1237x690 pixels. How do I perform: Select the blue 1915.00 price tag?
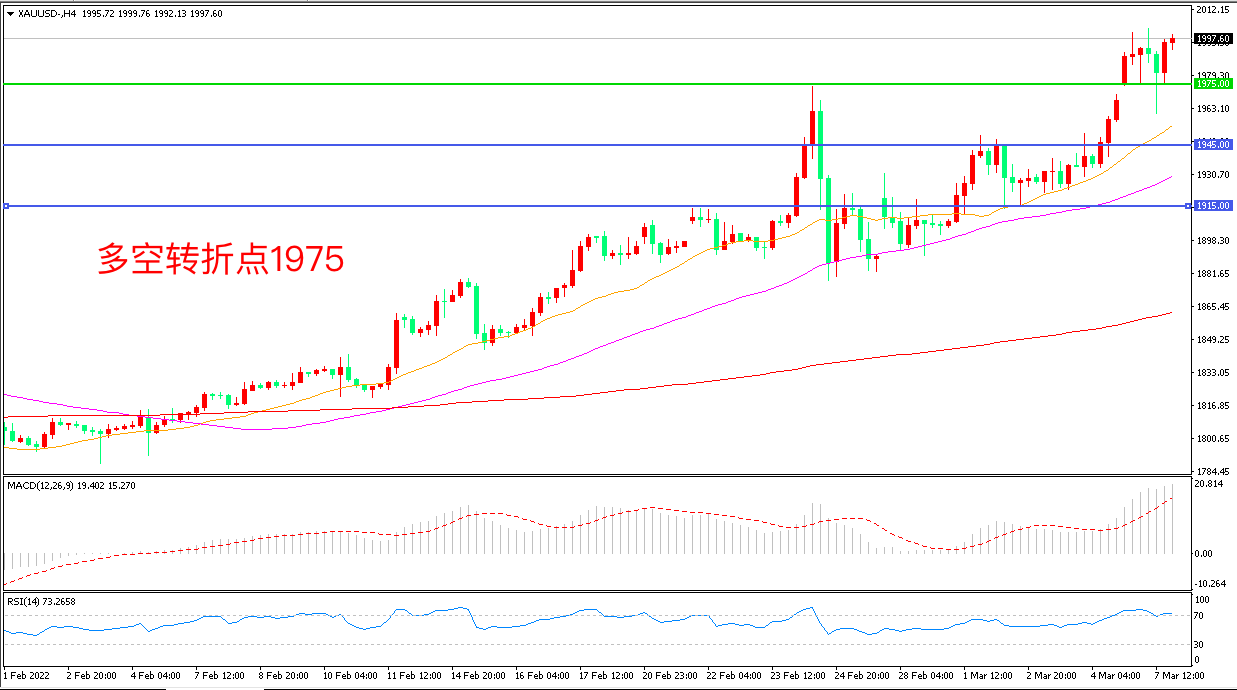(x=1212, y=206)
